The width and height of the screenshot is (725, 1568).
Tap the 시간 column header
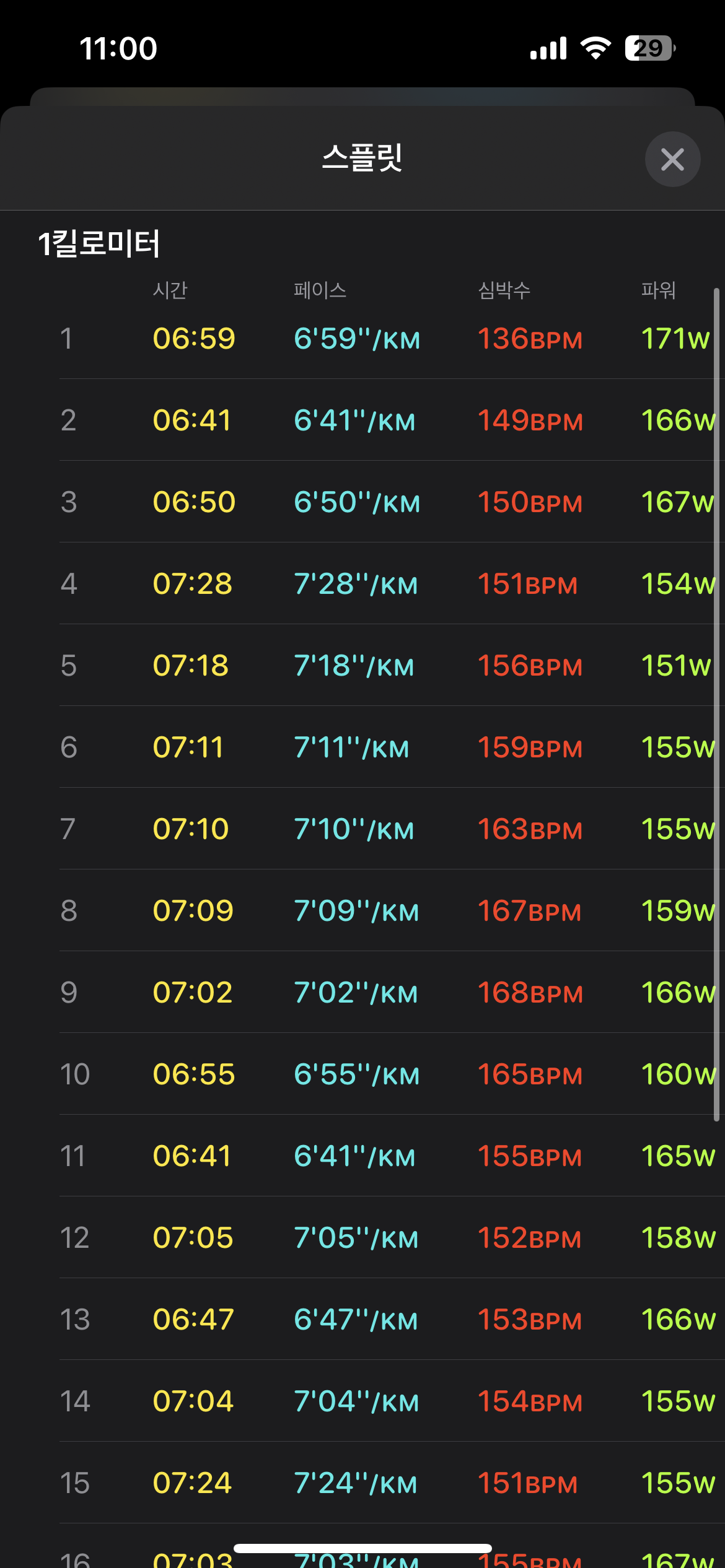tap(170, 290)
